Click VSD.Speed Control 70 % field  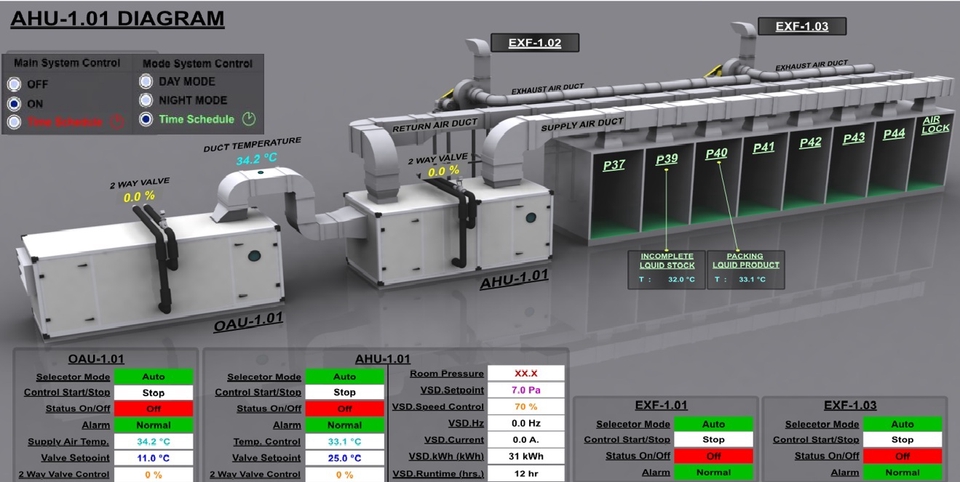[x=526, y=406]
